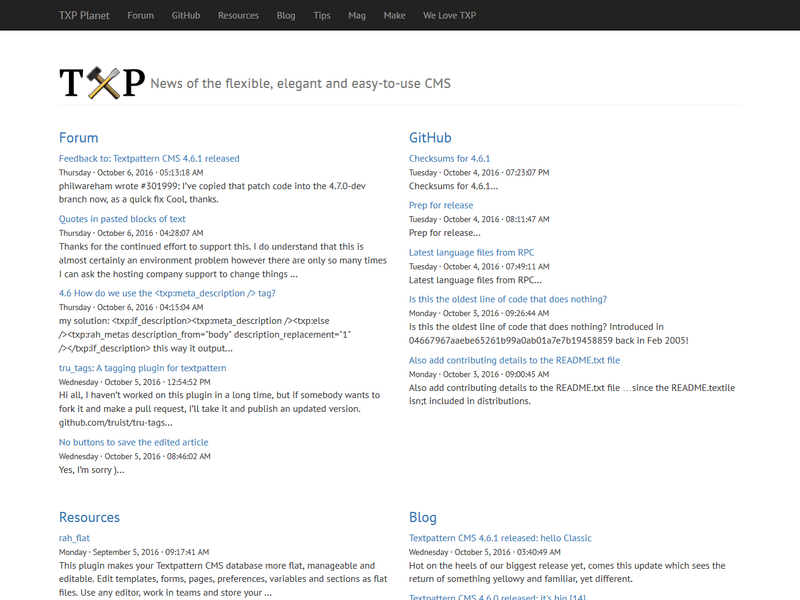This screenshot has height=600, width=800.
Task: Open 'Textpattern CMS 4.6.1 released: hello Classic' post
Action: click(x=500, y=538)
